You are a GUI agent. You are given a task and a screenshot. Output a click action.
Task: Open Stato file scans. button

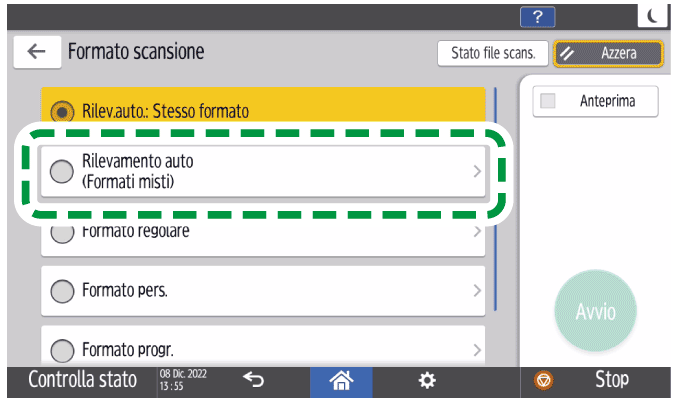(493, 53)
